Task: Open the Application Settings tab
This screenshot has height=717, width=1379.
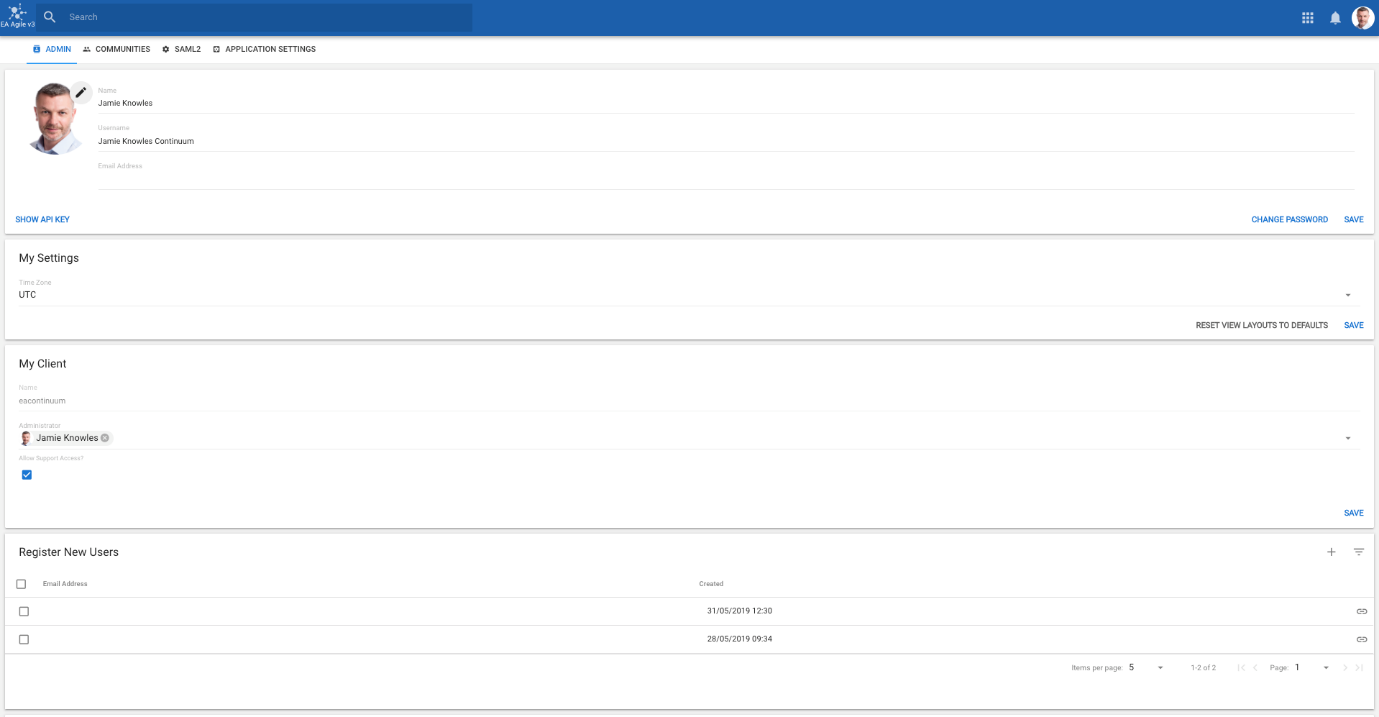Action: (264, 49)
